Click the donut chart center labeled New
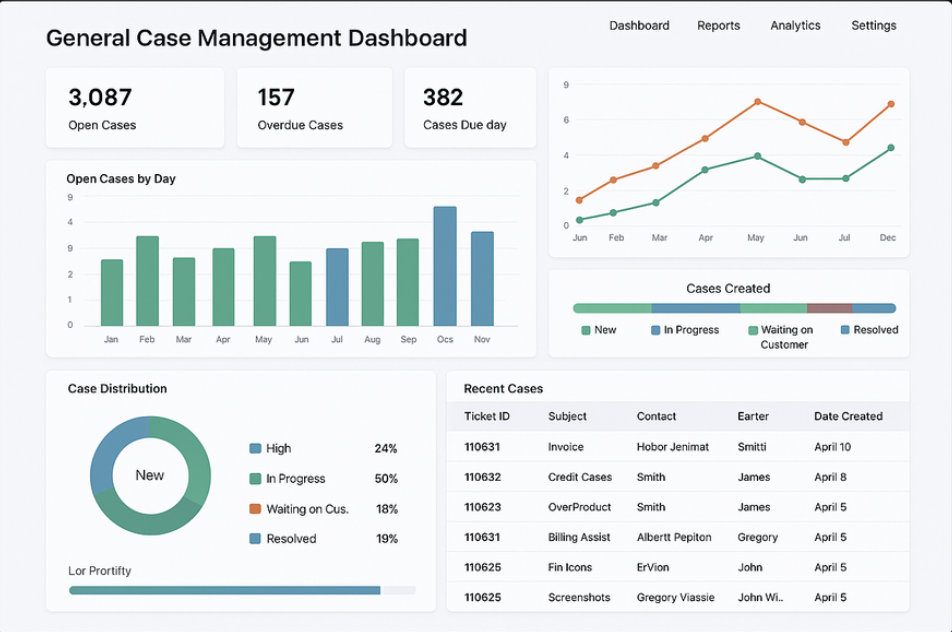The image size is (952, 632). pyautogui.click(x=150, y=476)
